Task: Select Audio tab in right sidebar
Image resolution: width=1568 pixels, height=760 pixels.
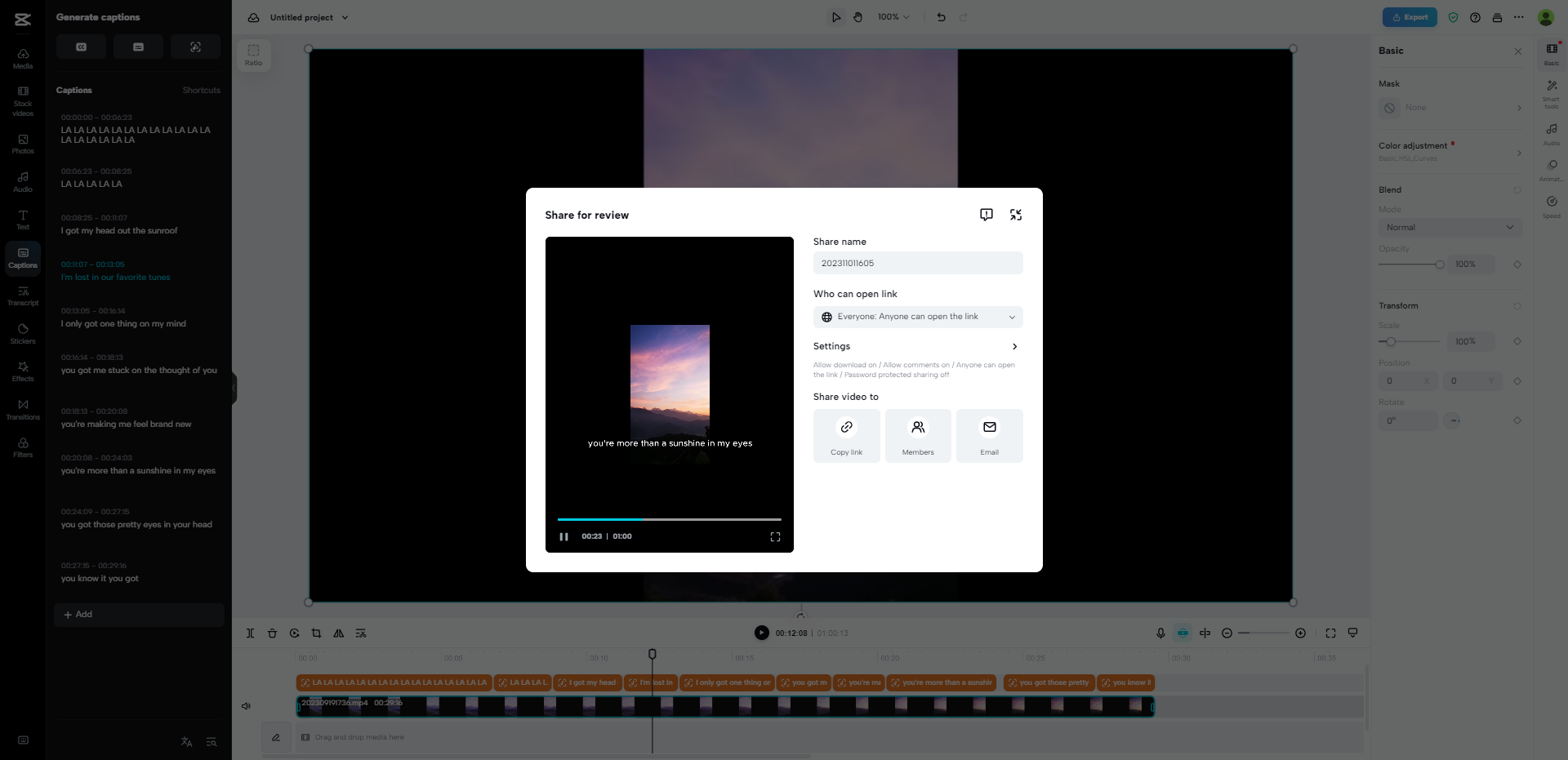Action: click(x=1552, y=134)
